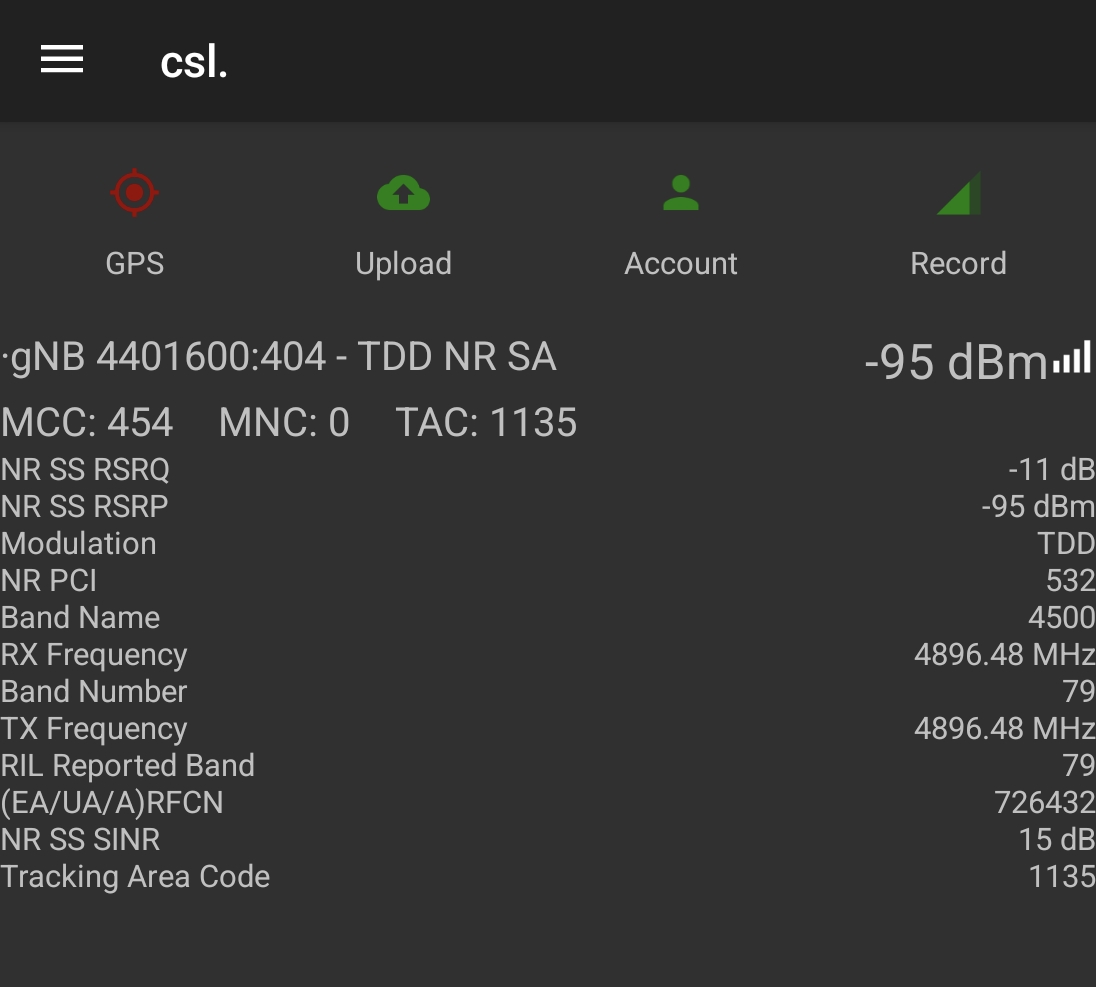Image resolution: width=1096 pixels, height=987 pixels.
Task: Tap the csl. carrier name
Action: tap(193, 62)
